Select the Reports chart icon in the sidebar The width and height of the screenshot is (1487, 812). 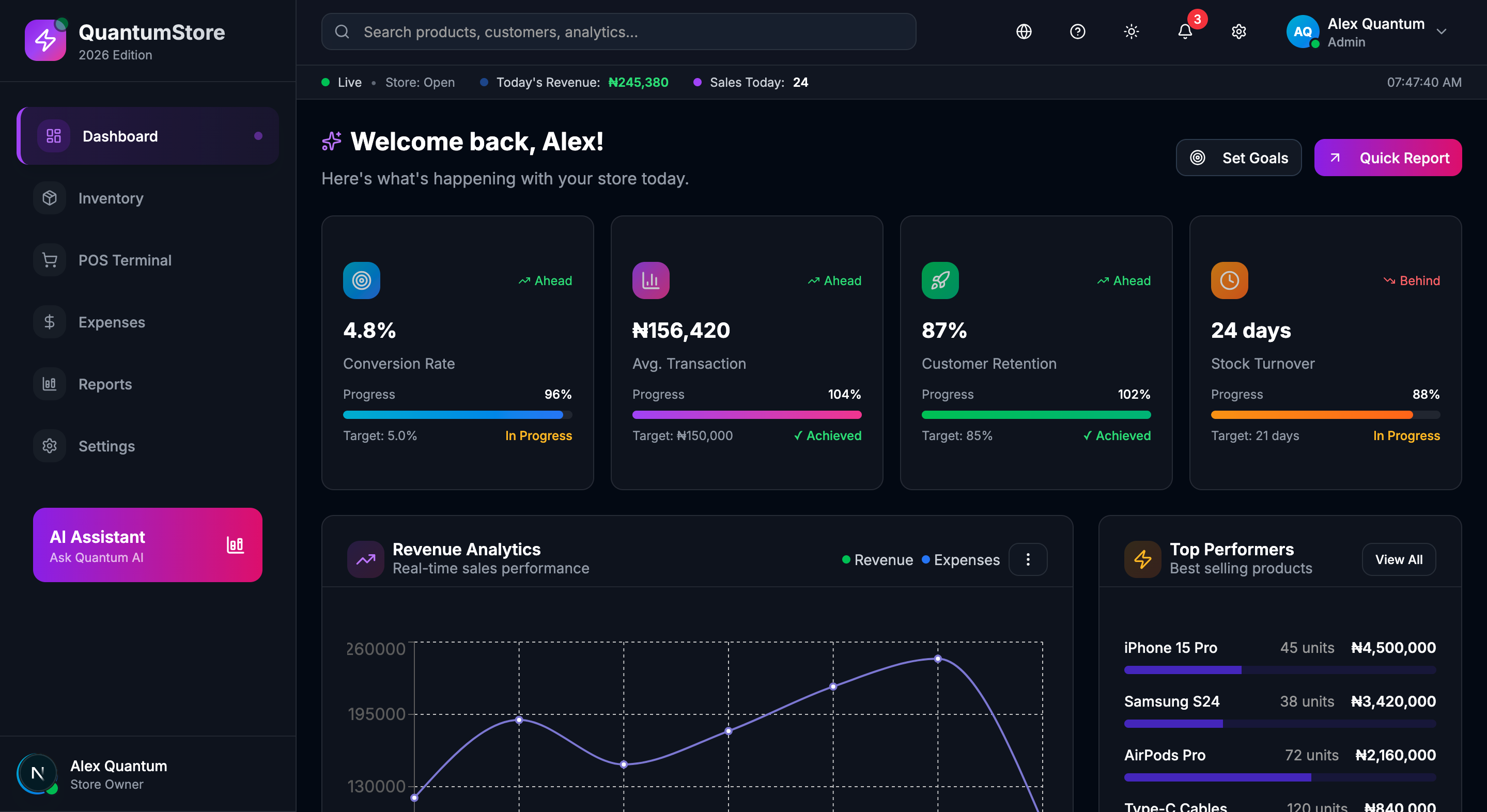coord(50,384)
